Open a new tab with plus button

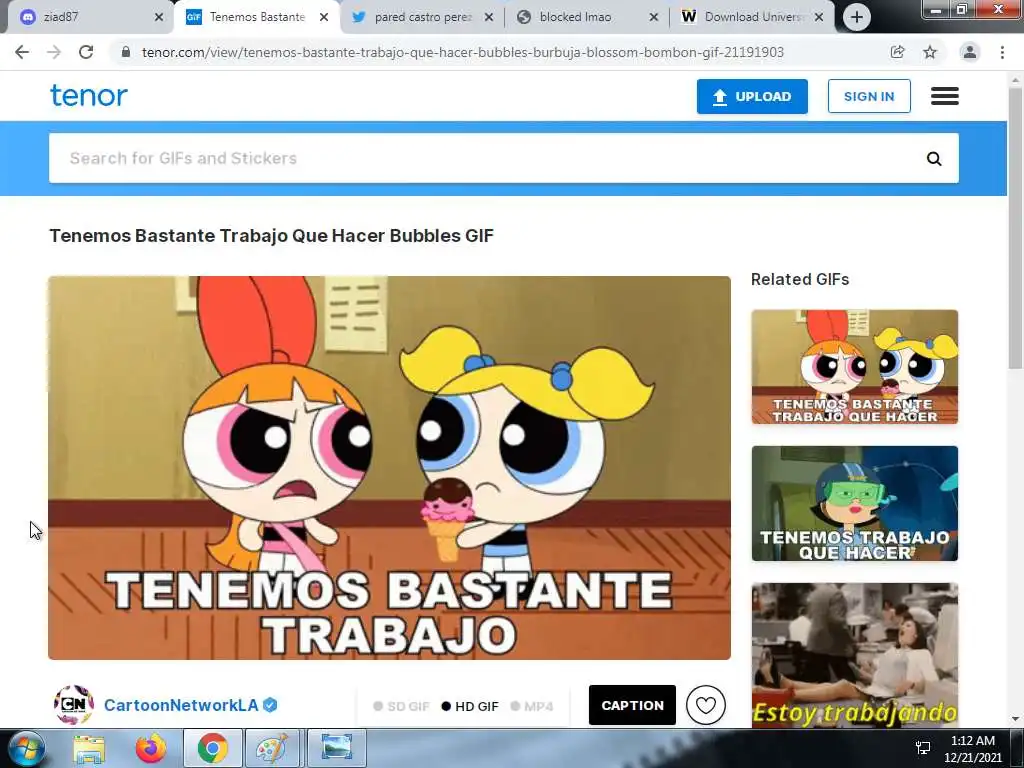coord(857,17)
